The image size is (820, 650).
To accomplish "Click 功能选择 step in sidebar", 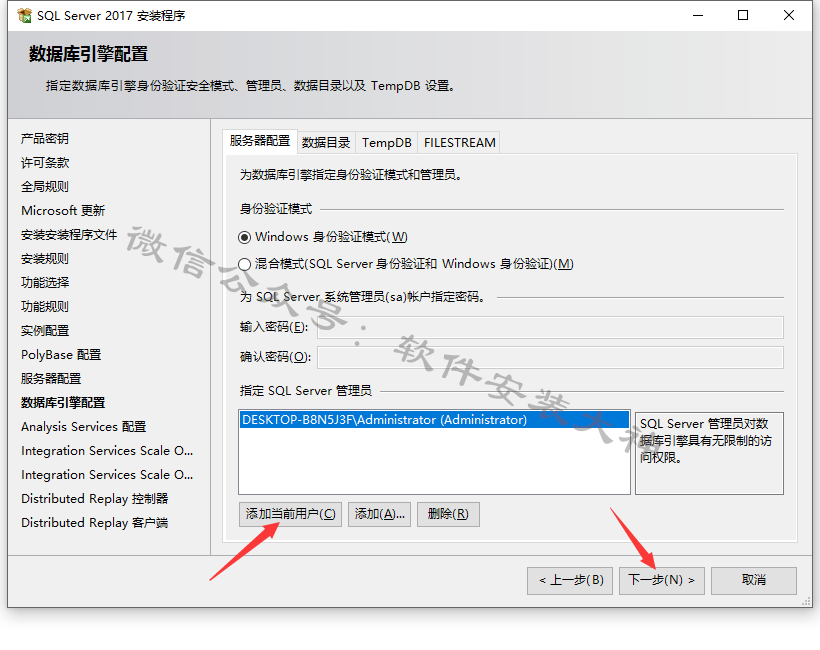I will (45, 283).
